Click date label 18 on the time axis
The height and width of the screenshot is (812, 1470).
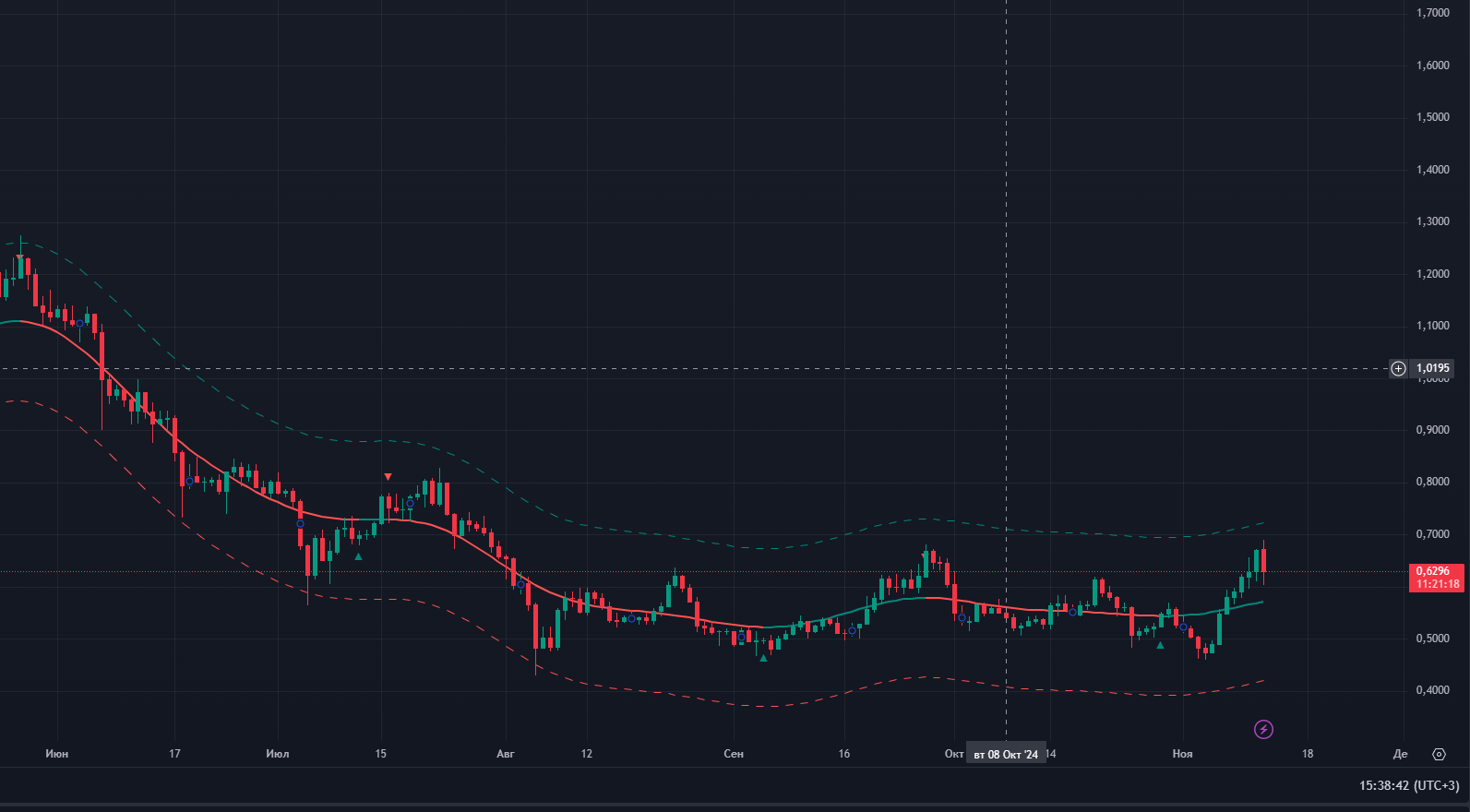(x=1308, y=754)
